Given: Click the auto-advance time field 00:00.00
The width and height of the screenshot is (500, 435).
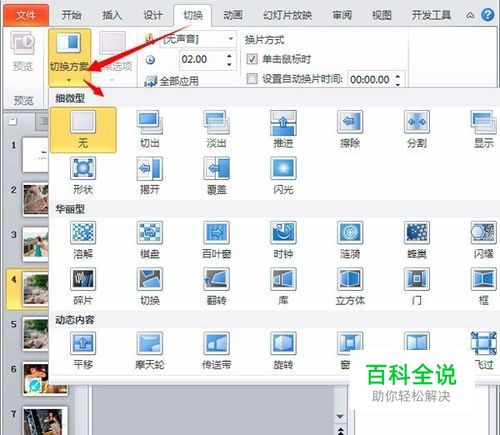Looking at the screenshot, I should [371, 79].
